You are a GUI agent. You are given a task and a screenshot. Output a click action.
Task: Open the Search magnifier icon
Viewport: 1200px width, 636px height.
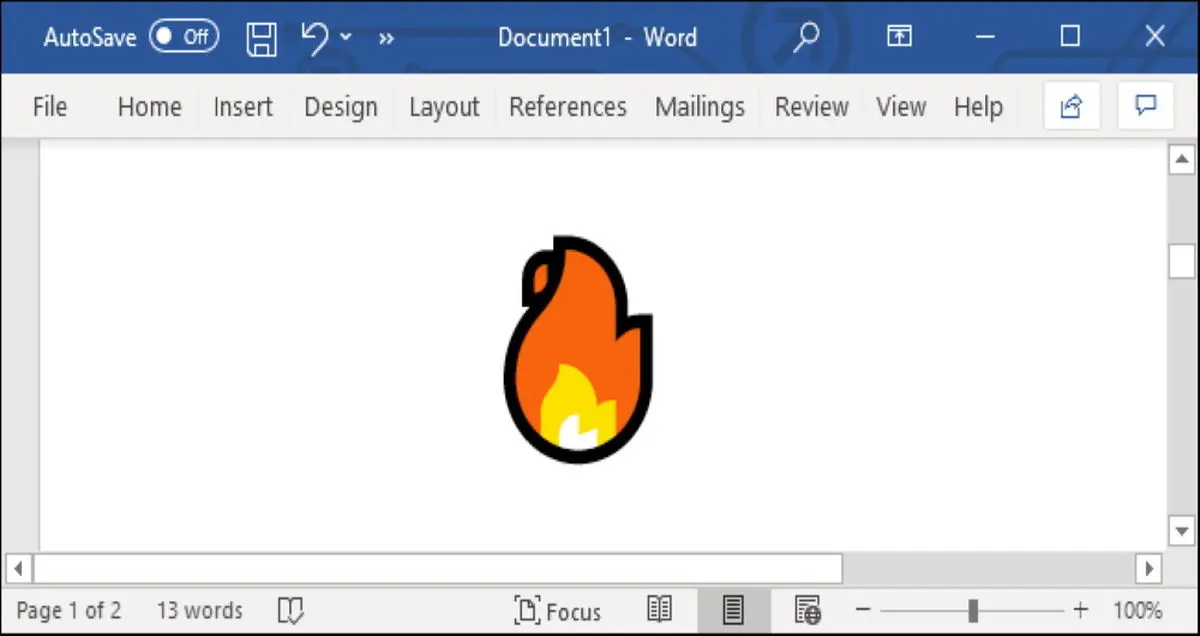point(805,38)
